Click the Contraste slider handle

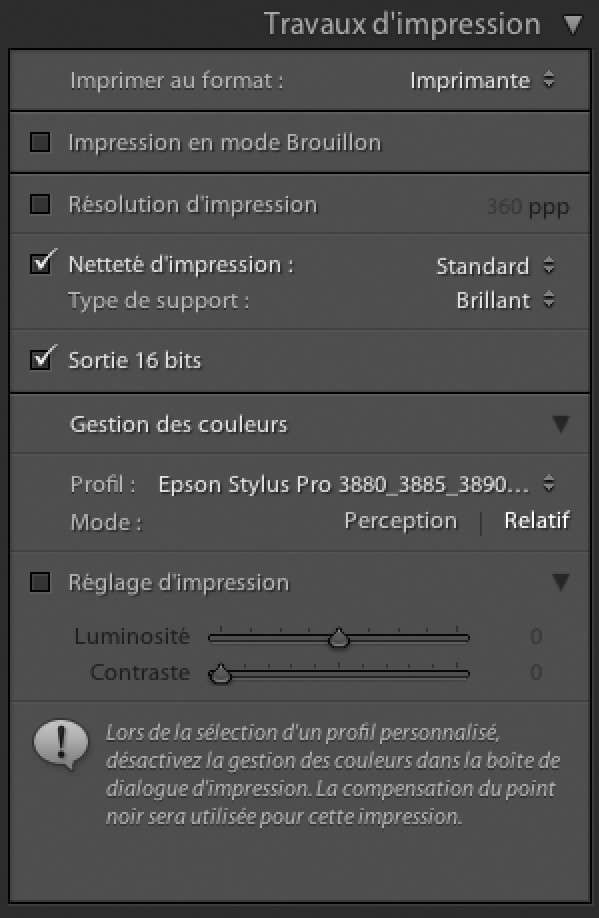pyautogui.click(x=220, y=674)
